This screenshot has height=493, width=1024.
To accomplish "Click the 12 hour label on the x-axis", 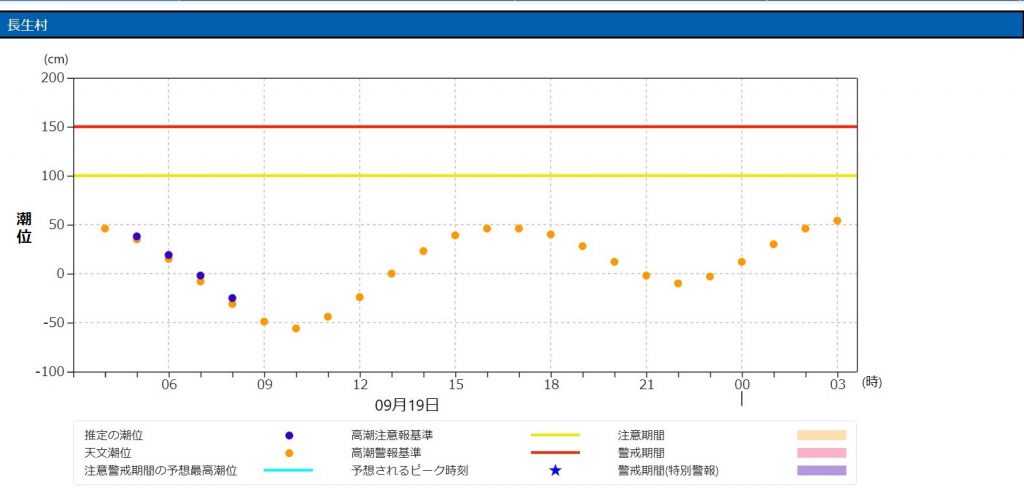I will click(x=360, y=385).
